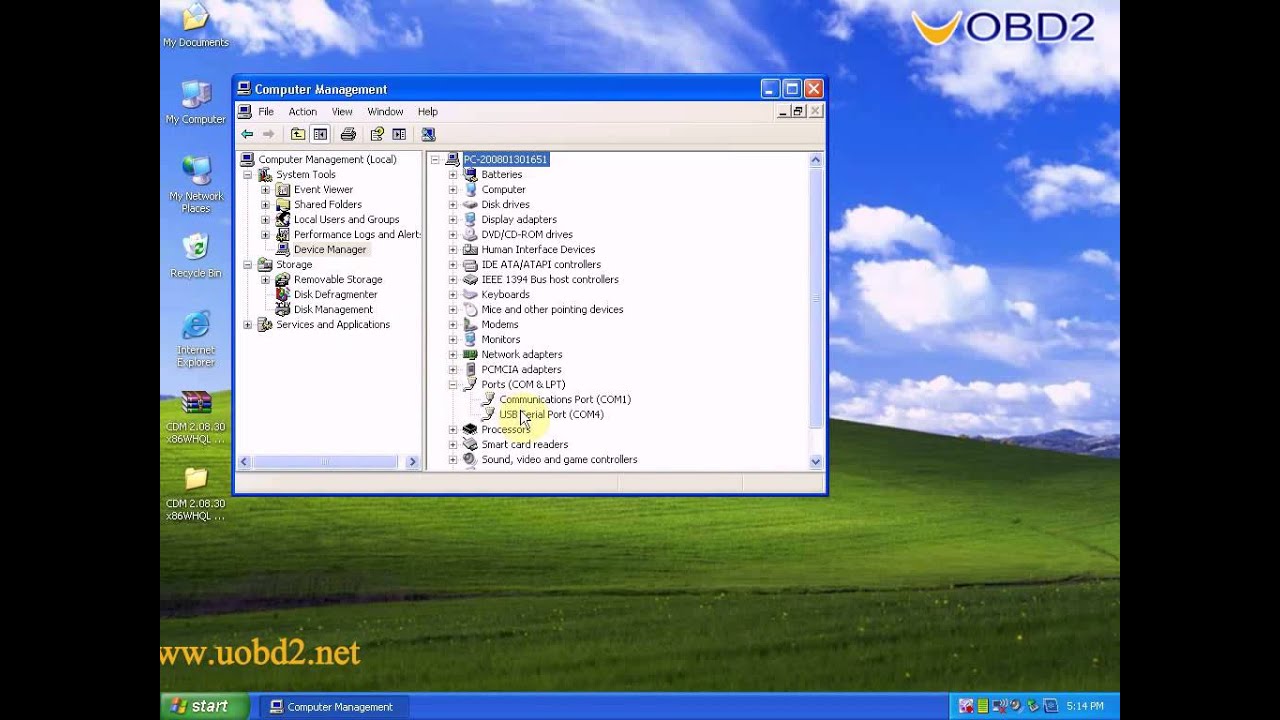The image size is (1280, 720).
Task: Open Properties from the toolbar icon
Action: coord(377,134)
